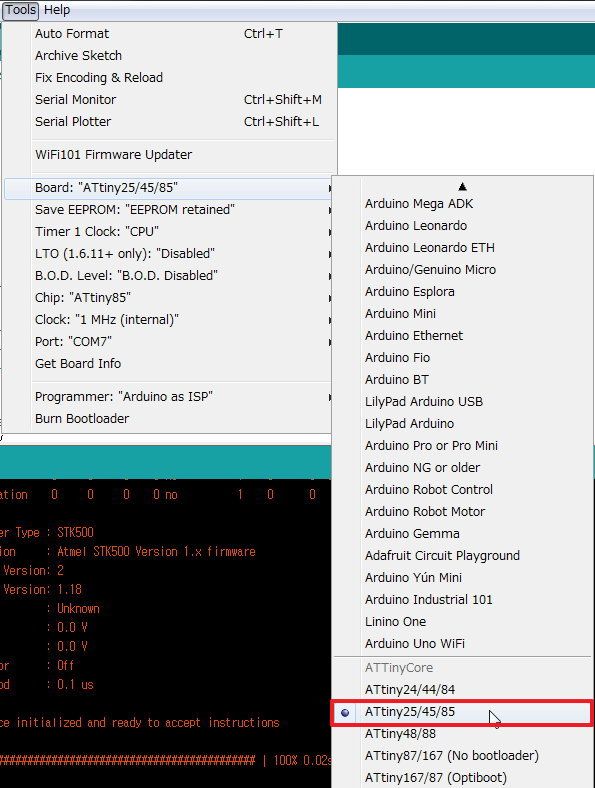
Task: Select Arduino Esplora board
Action: point(463,292)
